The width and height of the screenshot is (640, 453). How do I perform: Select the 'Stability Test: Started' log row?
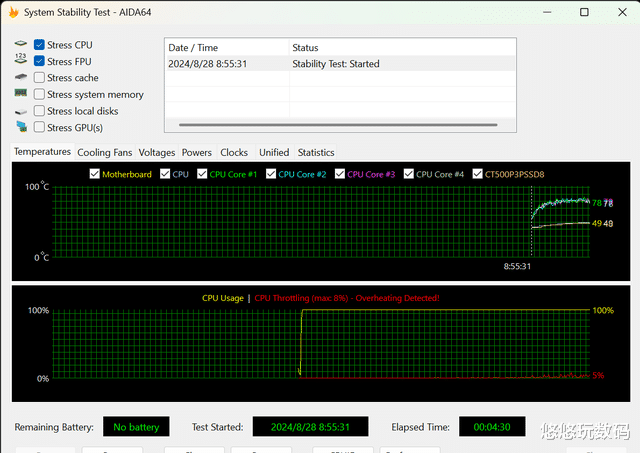(x=340, y=64)
